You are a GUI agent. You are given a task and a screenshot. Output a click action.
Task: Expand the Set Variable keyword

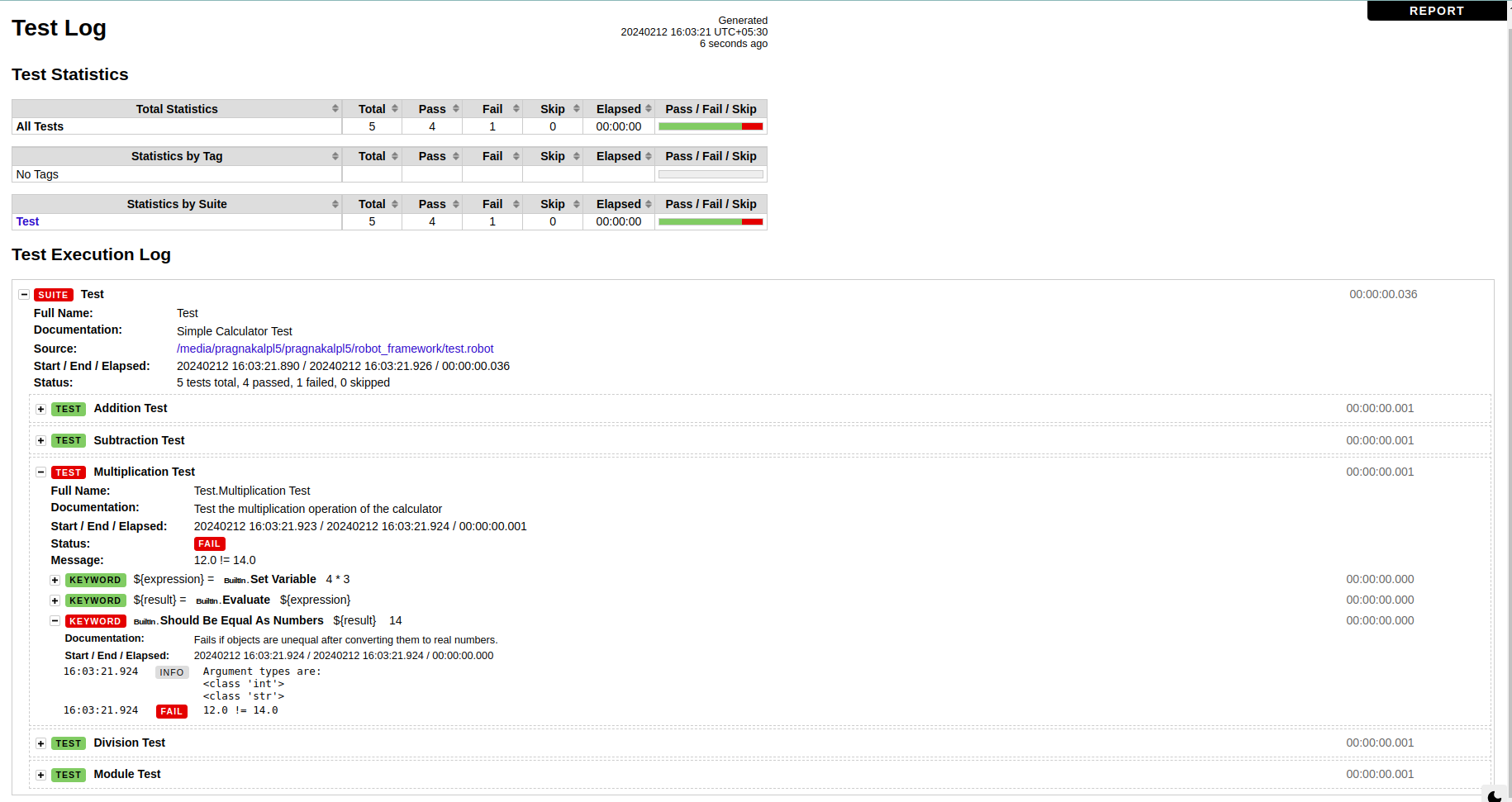pyautogui.click(x=55, y=580)
